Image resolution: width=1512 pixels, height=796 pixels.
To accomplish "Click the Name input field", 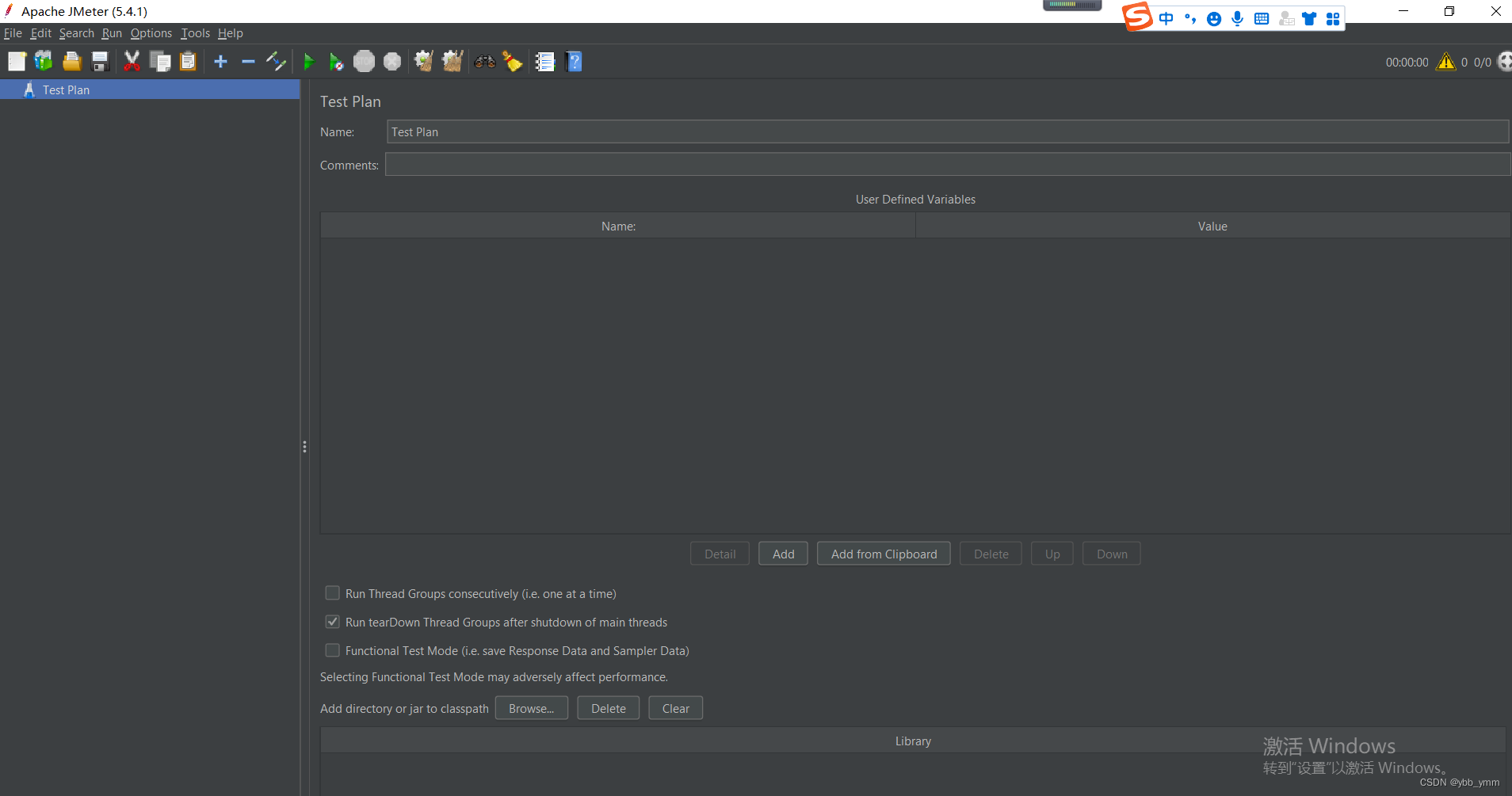I will pos(948,131).
